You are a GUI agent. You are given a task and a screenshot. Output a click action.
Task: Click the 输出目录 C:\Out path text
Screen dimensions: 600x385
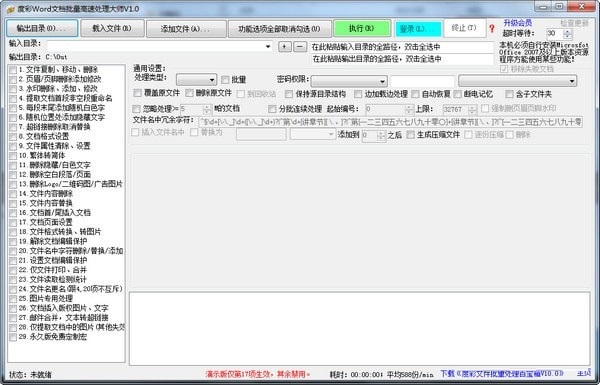pos(38,57)
